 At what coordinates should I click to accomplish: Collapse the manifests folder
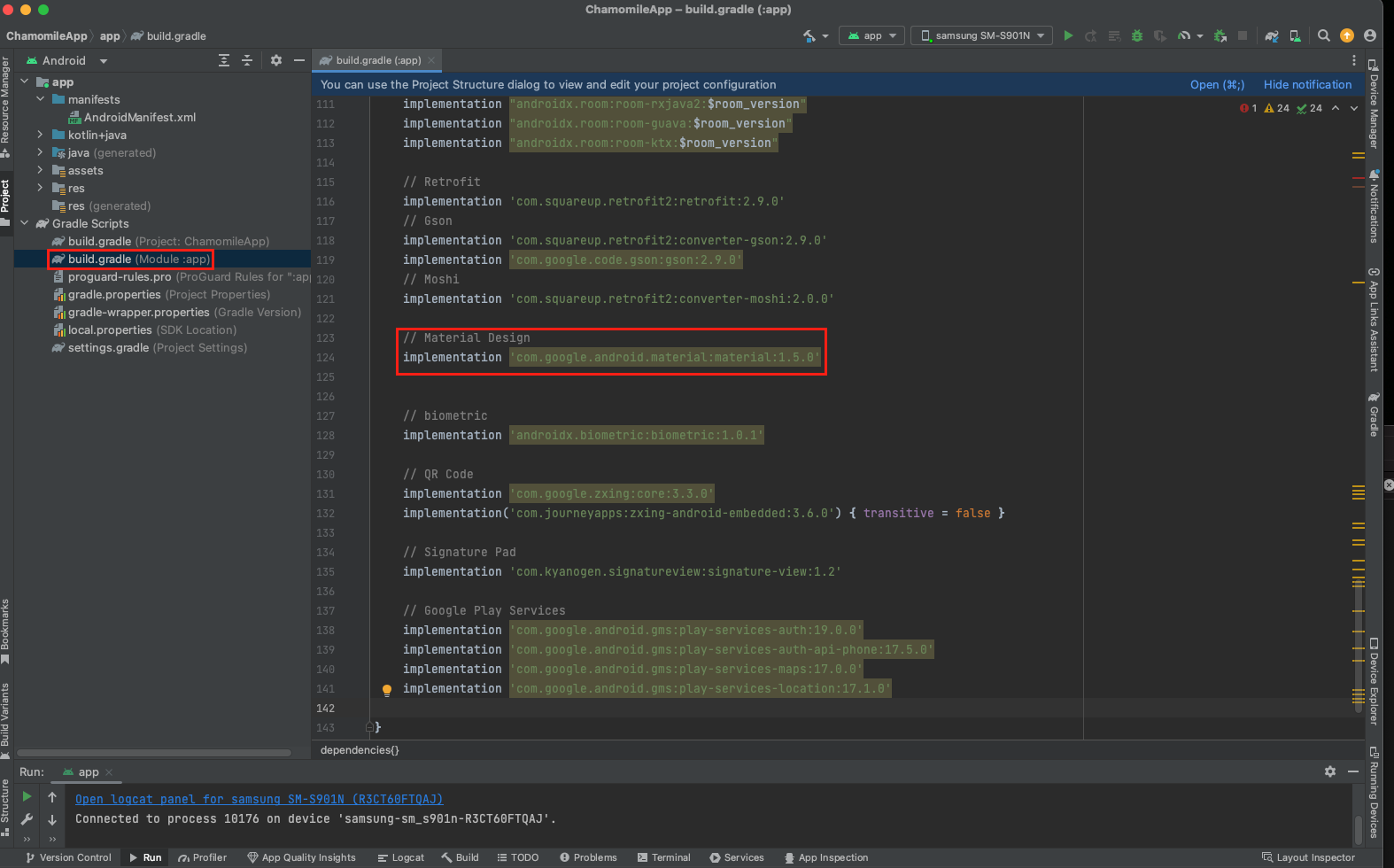[x=40, y=99]
